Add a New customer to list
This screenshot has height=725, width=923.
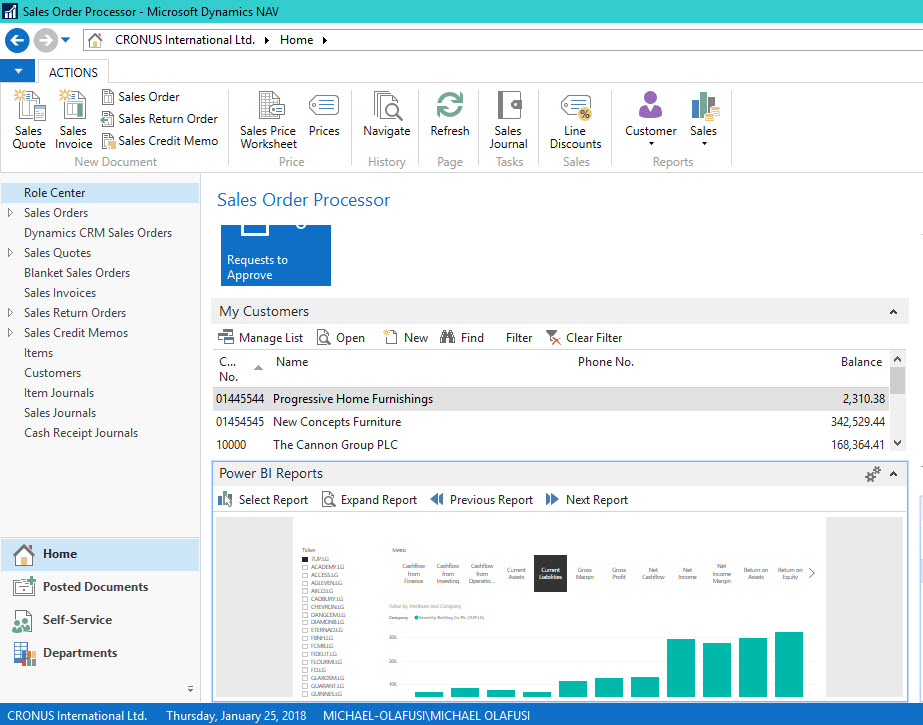point(406,337)
